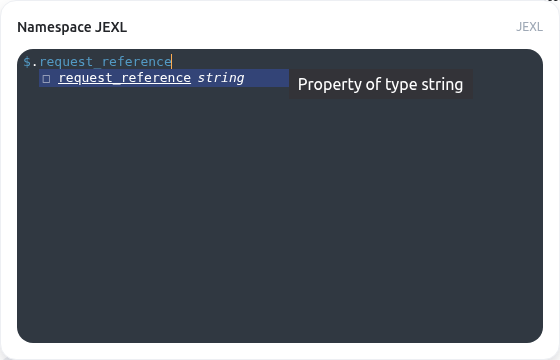560x360 pixels.
Task: Click the italic "string" type in suggestion
Action: [x=221, y=78]
